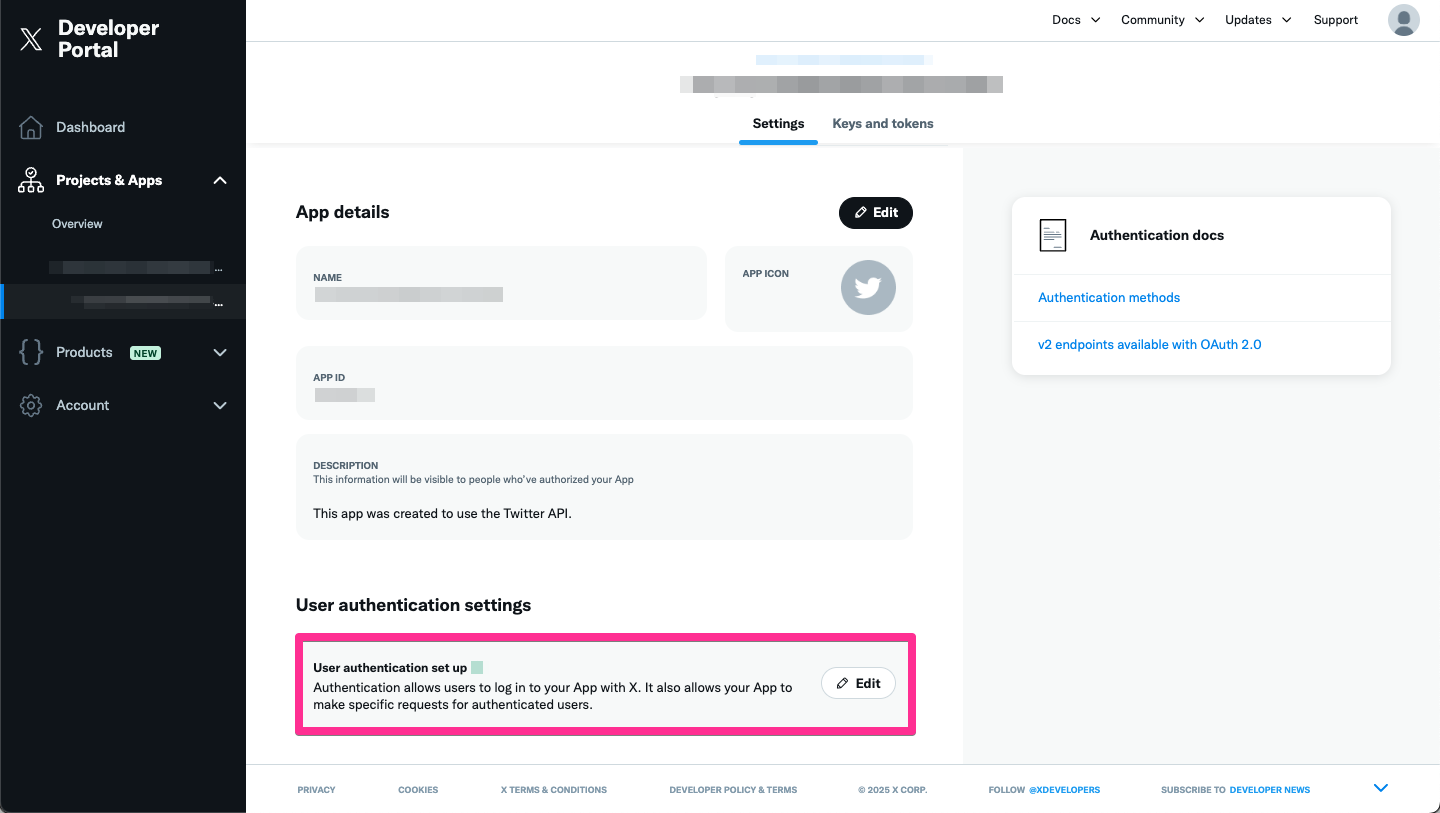This screenshot has height=813, width=1440.
Task: Click the 'User authentication set up' label
Action: coord(390,668)
